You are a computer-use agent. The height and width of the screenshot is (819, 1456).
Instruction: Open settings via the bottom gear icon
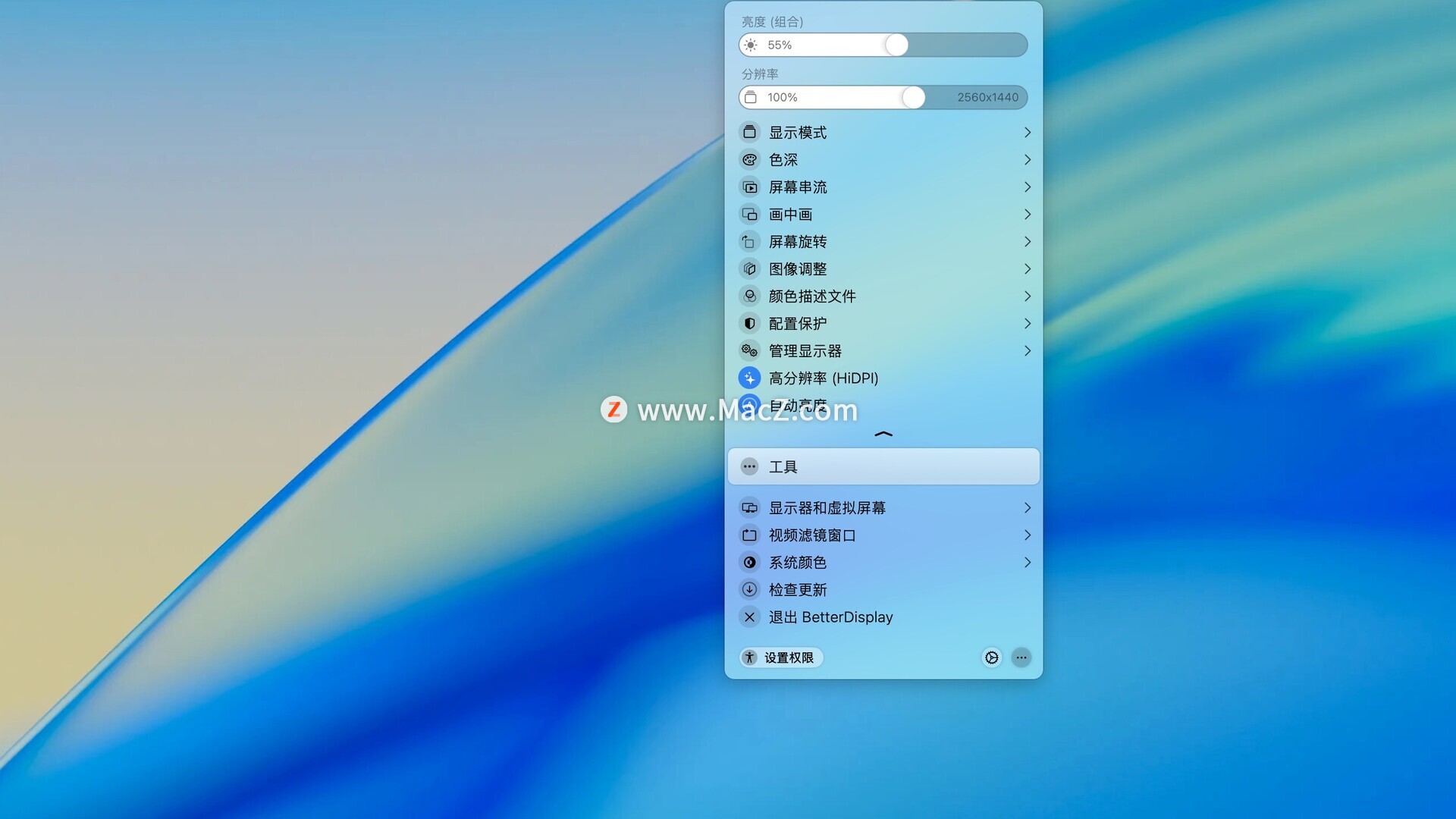(991, 657)
